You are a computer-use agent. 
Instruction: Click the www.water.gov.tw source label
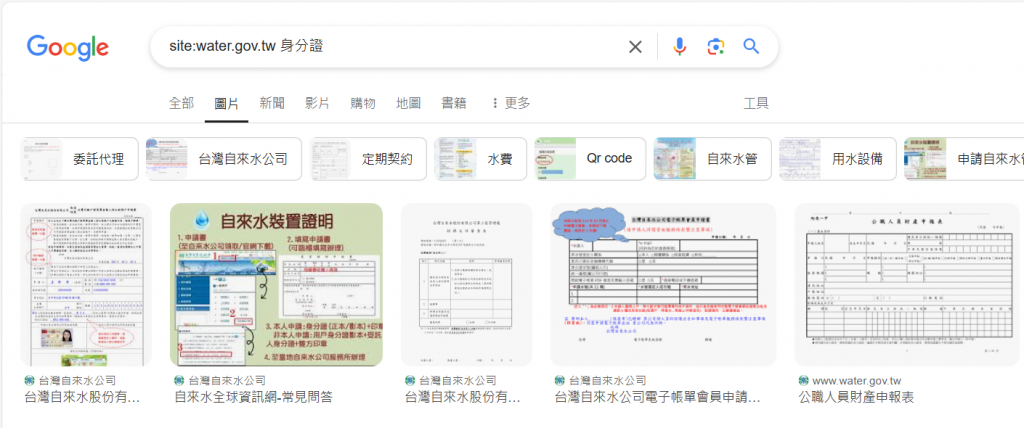pos(857,380)
